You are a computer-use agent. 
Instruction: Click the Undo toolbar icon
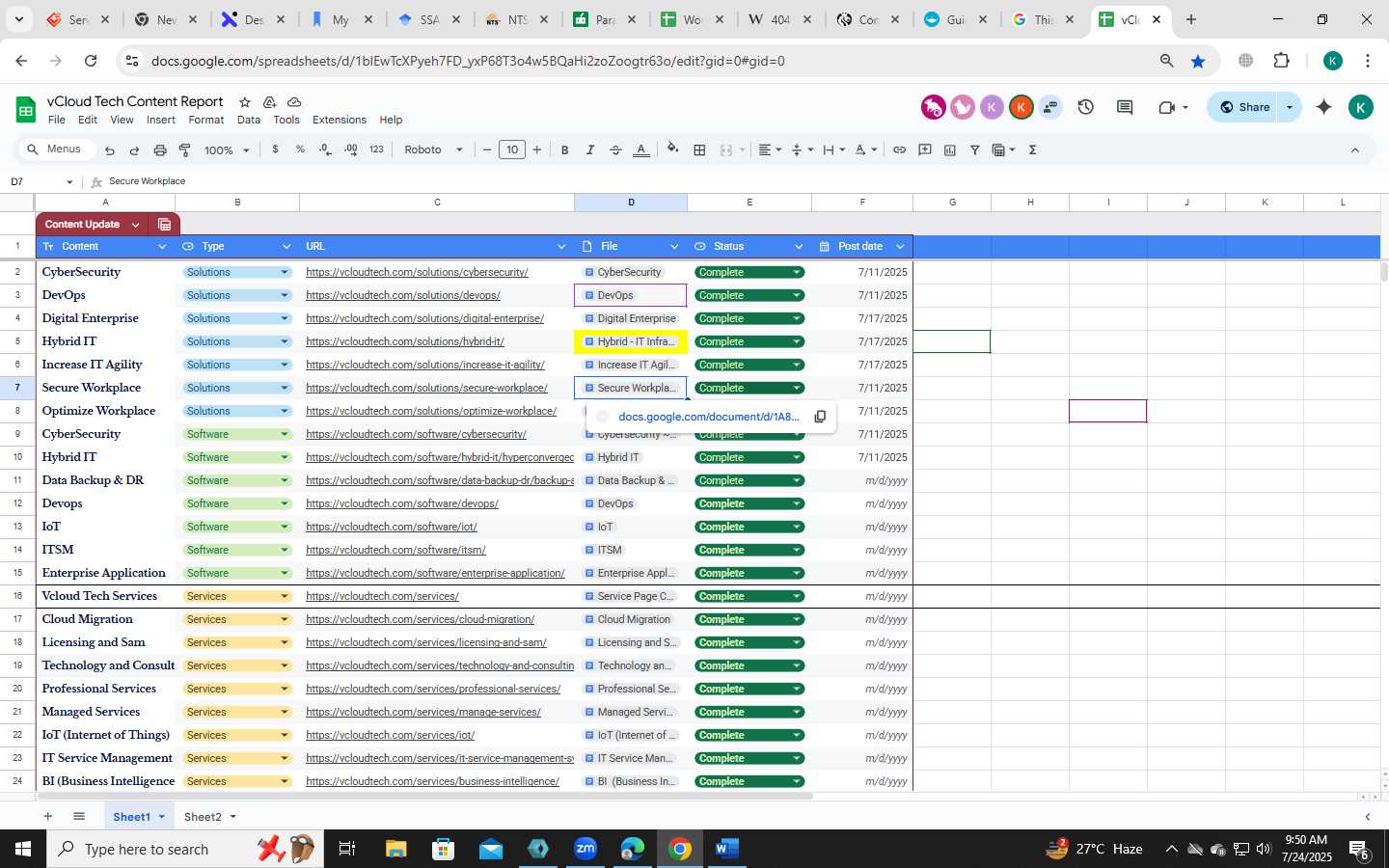click(x=110, y=150)
